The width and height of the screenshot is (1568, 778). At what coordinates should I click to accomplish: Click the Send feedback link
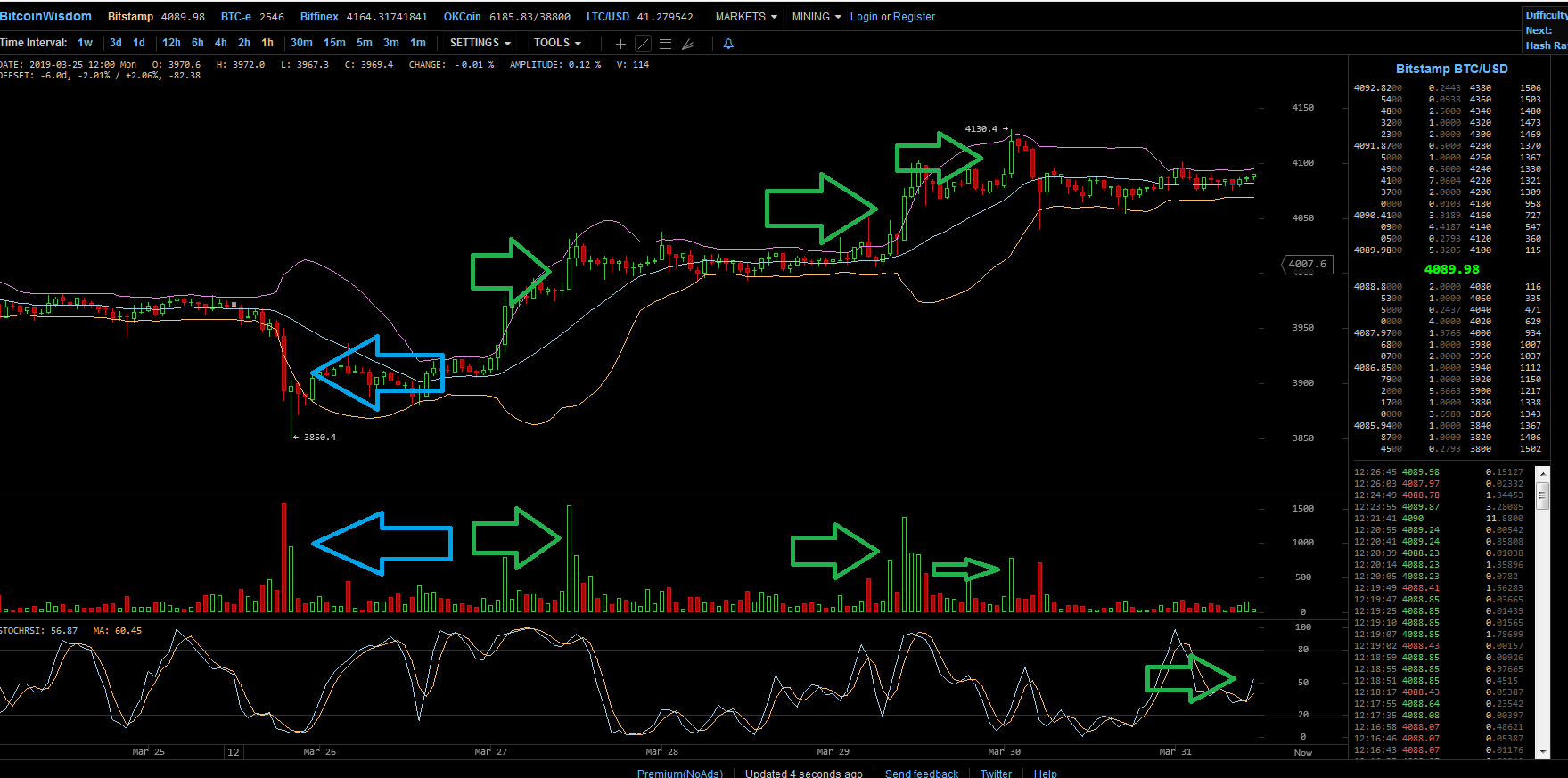[x=922, y=773]
